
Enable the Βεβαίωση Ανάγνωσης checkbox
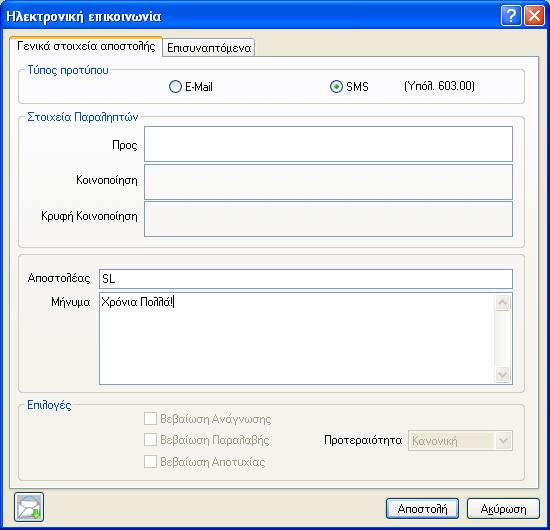pos(150,418)
